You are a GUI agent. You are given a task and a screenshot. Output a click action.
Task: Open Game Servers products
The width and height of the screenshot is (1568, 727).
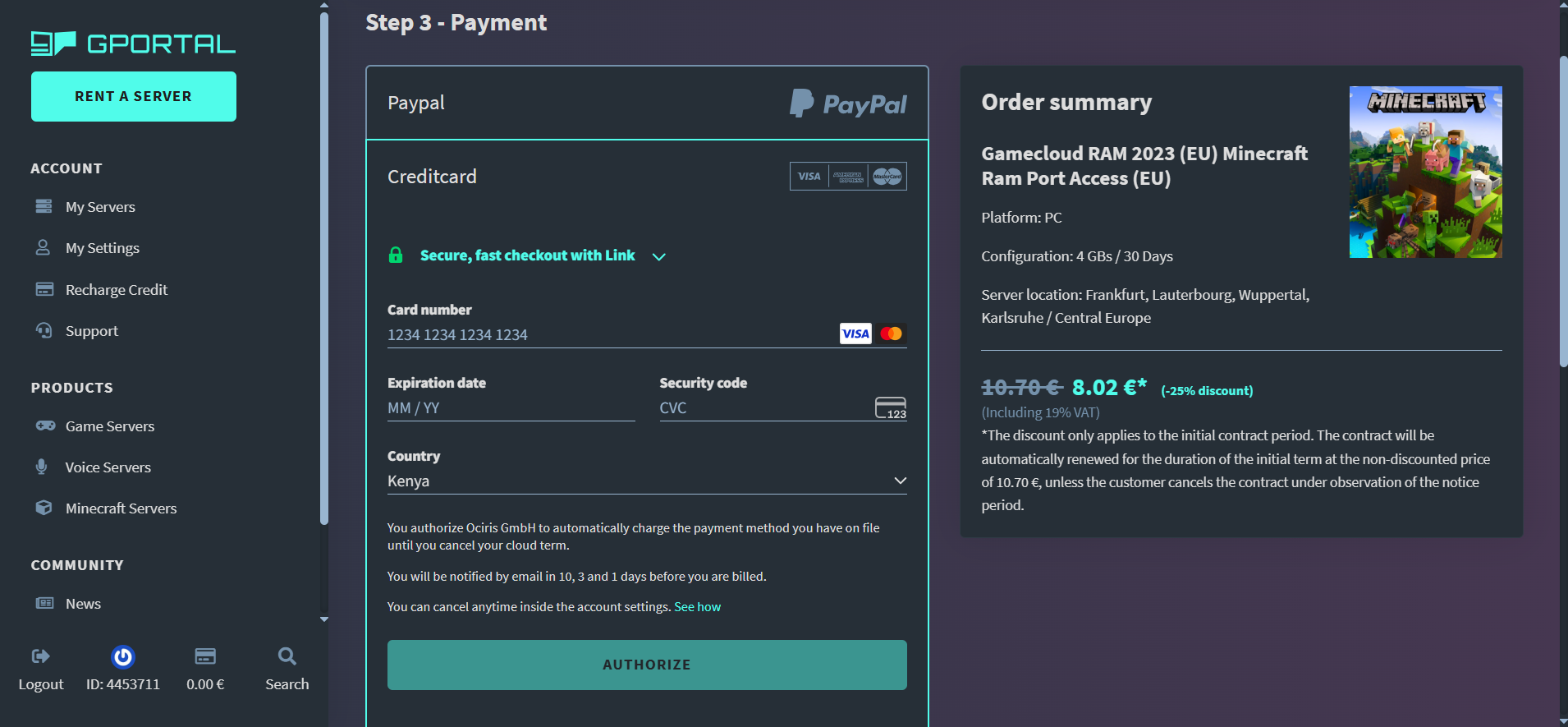110,426
